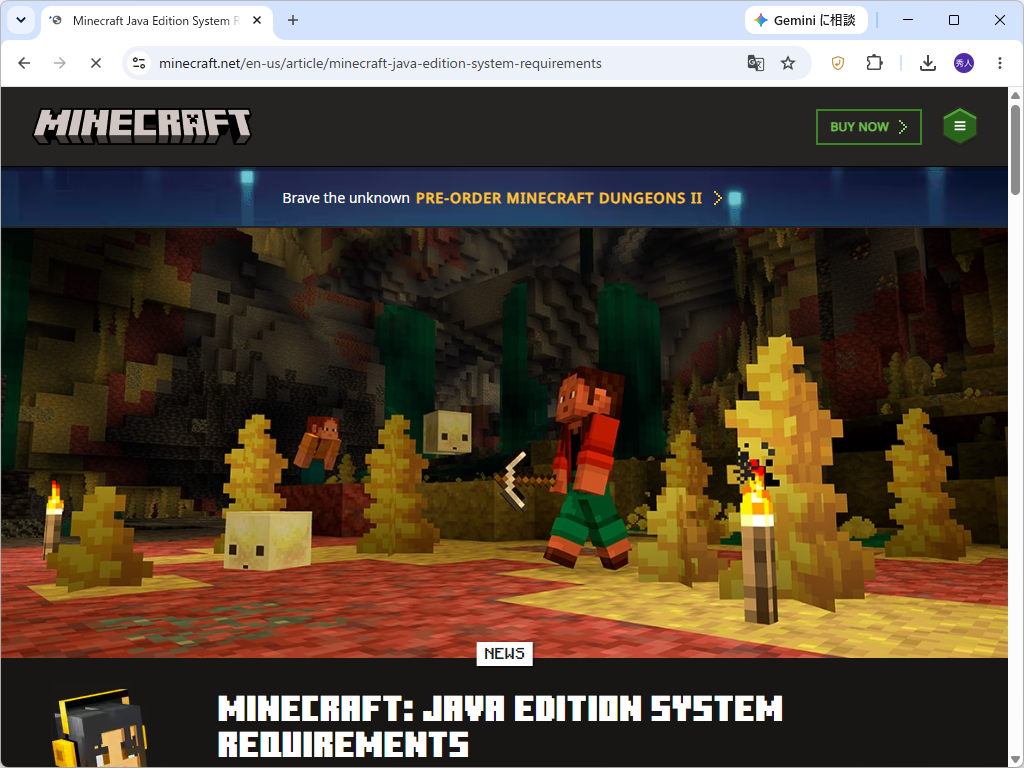Expand the tab search dropdown arrow
The width and height of the screenshot is (1024, 768).
click(x=21, y=20)
